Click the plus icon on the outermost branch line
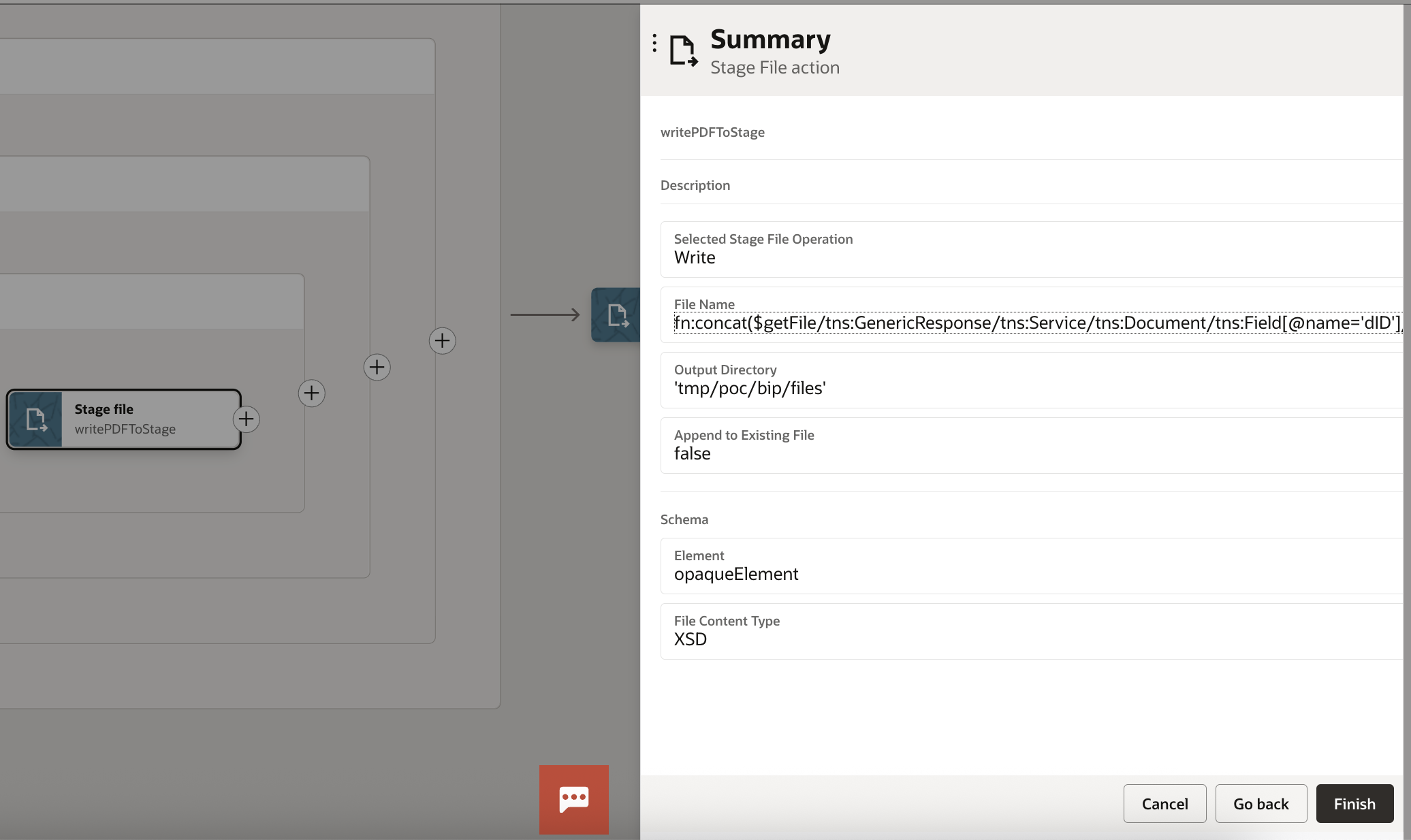The image size is (1411, 840). [442, 341]
